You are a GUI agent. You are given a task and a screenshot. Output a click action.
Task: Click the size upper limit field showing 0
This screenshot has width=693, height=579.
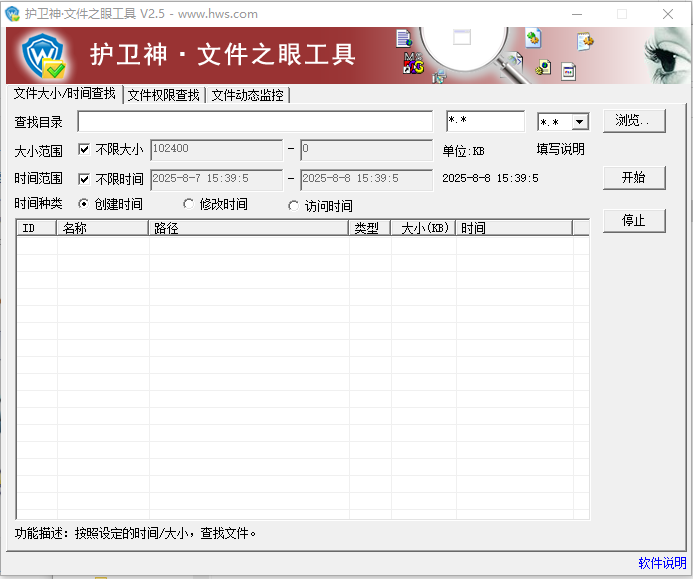click(366, 150)
